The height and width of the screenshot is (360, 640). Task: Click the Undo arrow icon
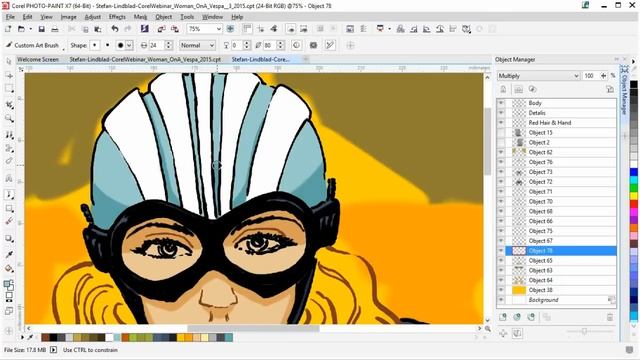(115, 29)
